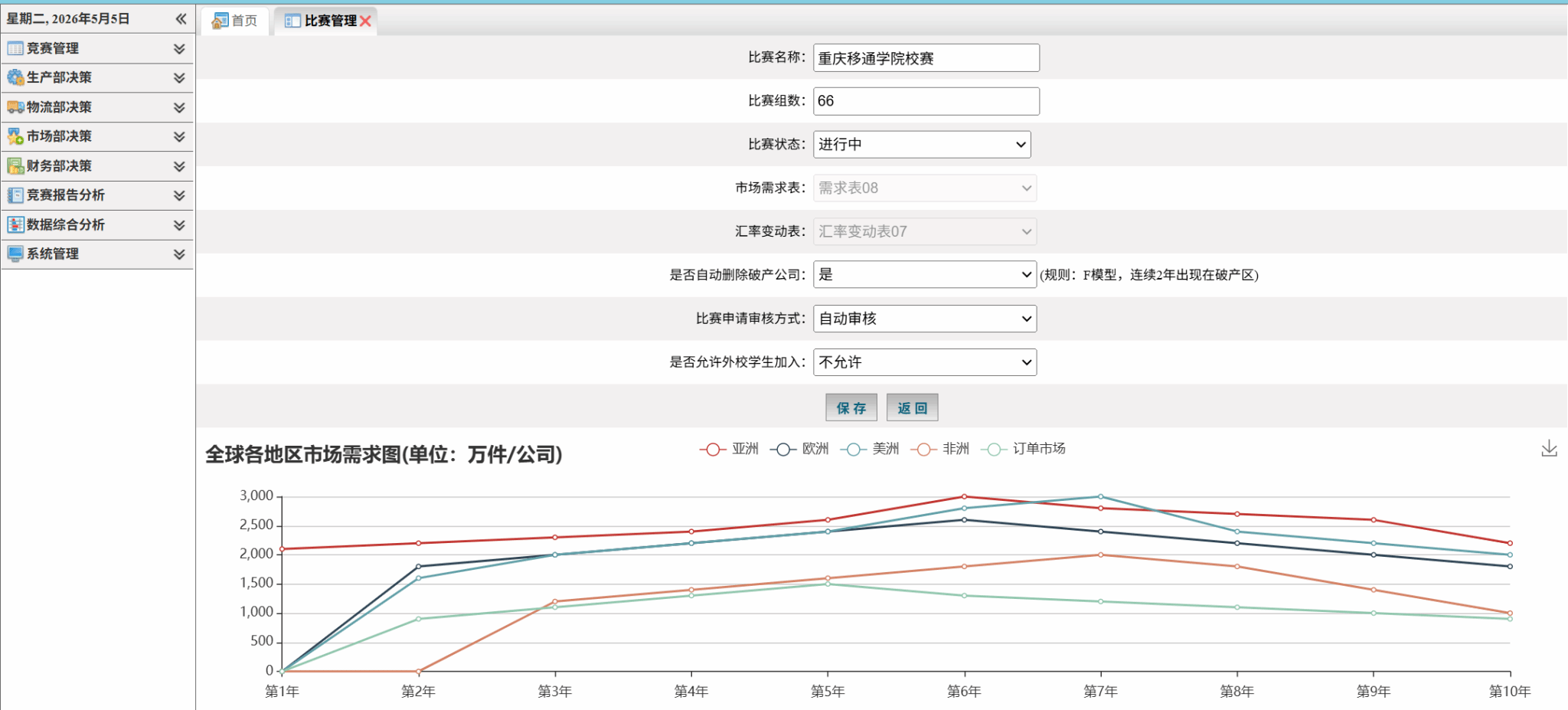
Task: Toggle 欧洲 series in chart legend
Action: (799, 449)
